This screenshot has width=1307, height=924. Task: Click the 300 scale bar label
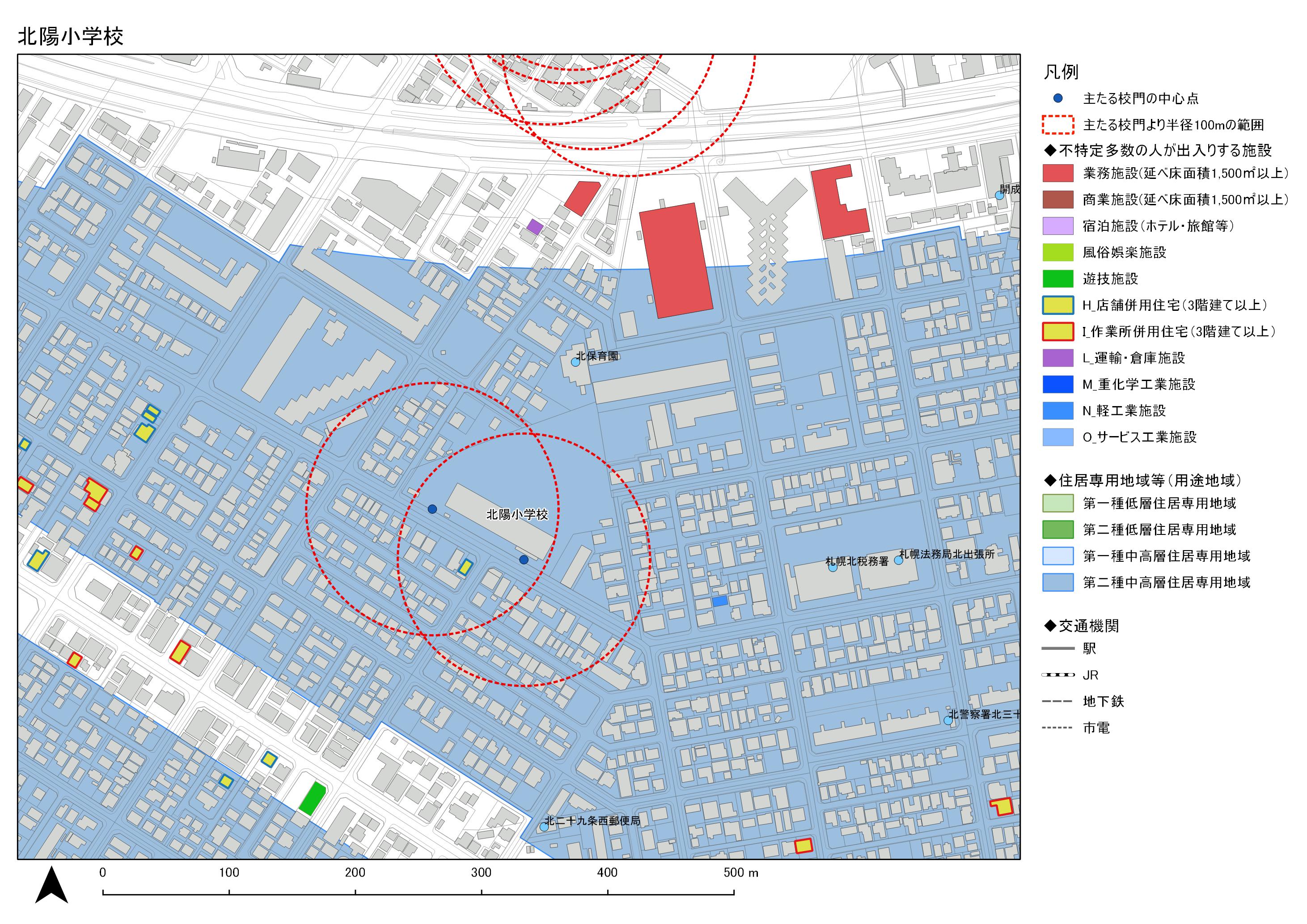point(481,873)
